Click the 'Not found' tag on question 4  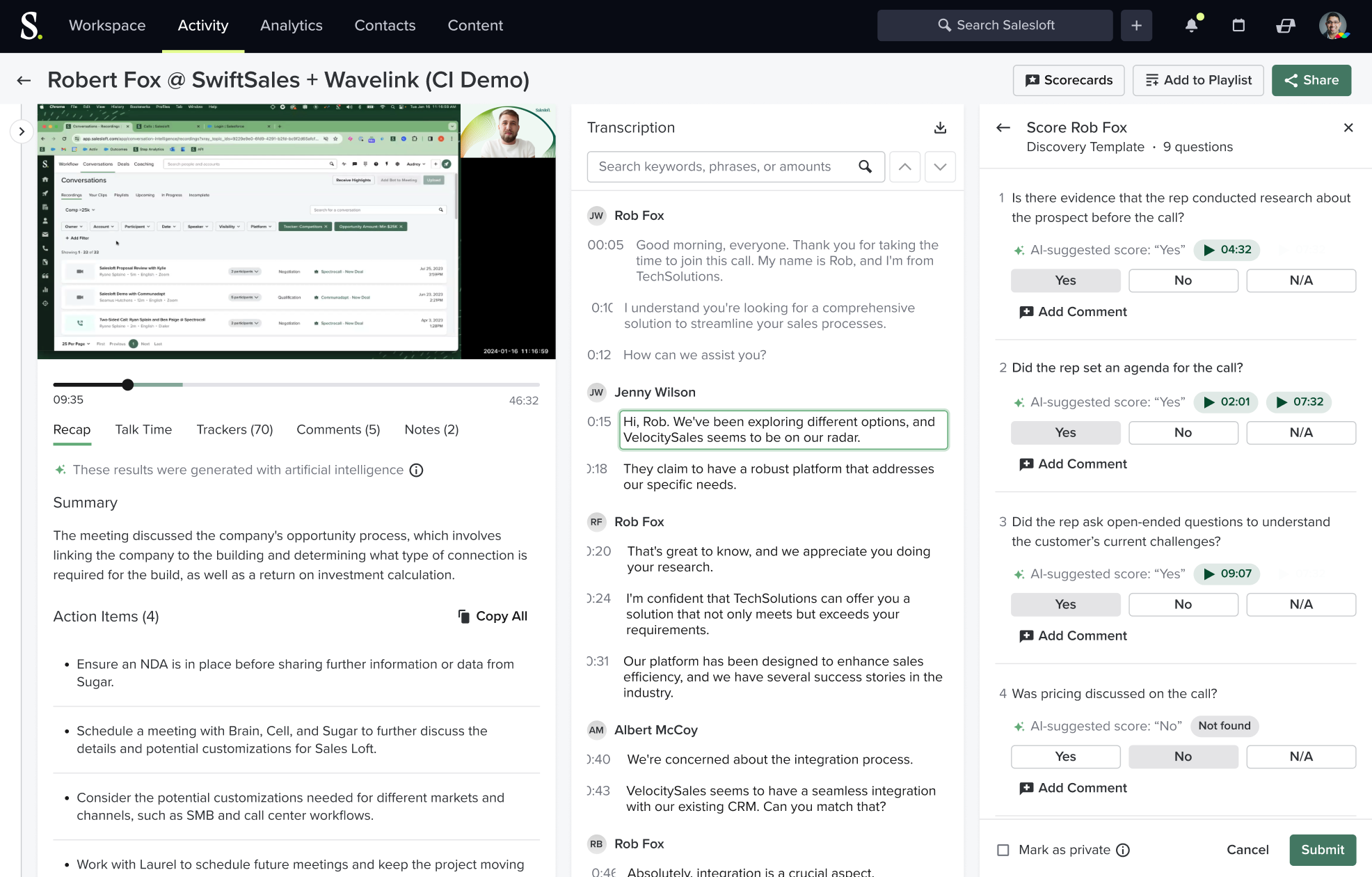pyautogui.click(x=1224, y=726)
